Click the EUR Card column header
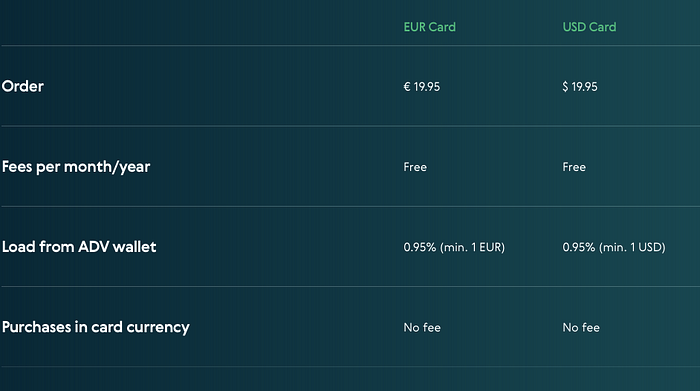Image resolution: width=700 pixels, height=391 pixels. [429, 27]
